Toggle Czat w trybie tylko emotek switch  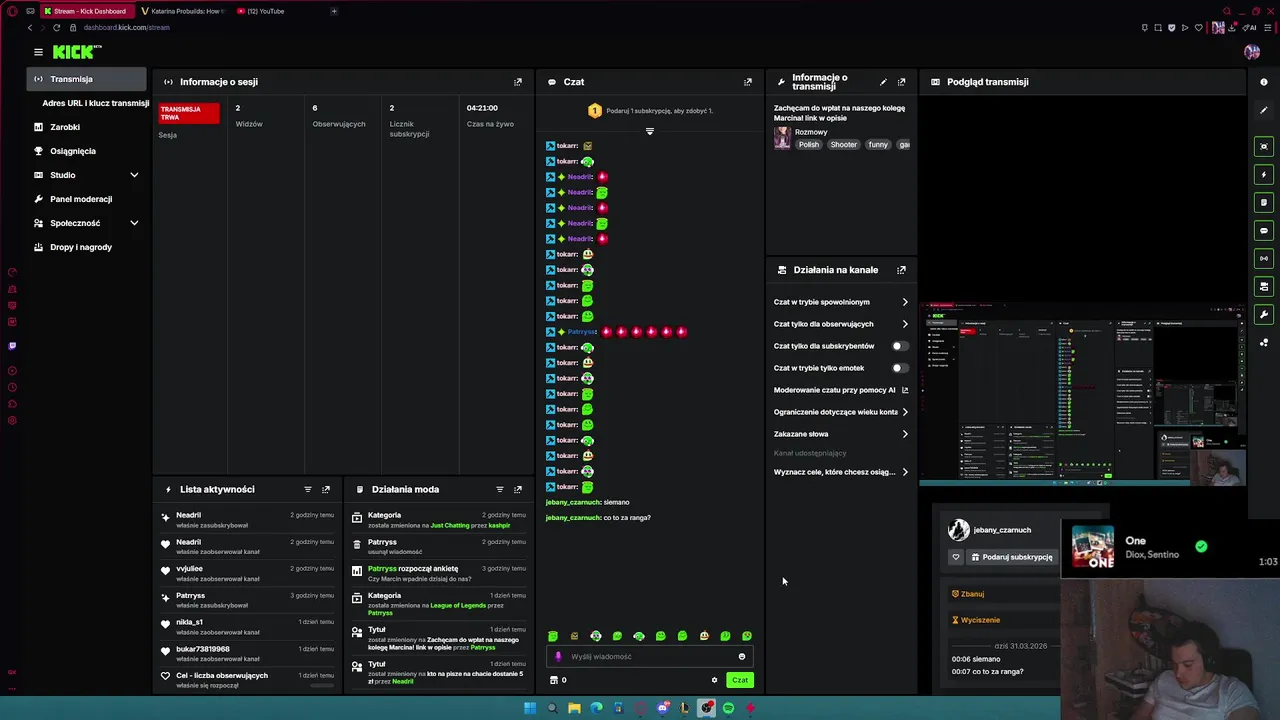point(900,368)
